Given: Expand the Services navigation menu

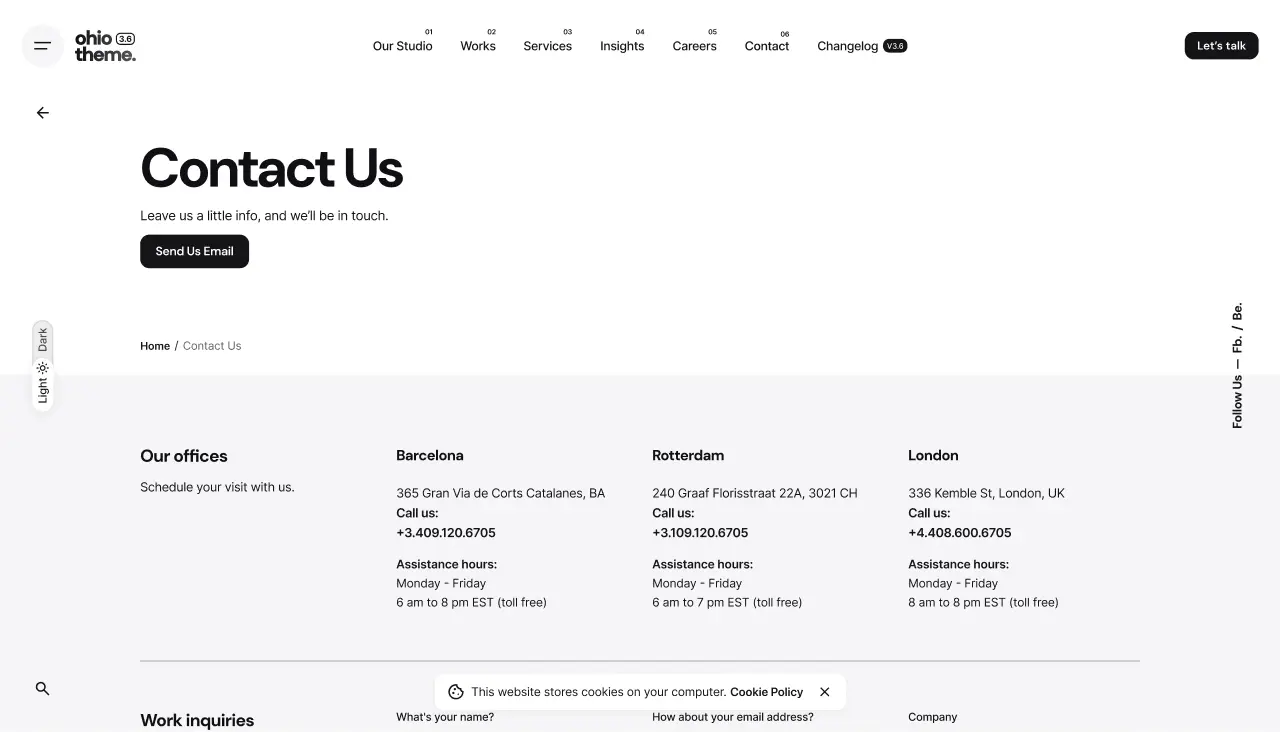Looking at the screenshot, I should (547, 46).
